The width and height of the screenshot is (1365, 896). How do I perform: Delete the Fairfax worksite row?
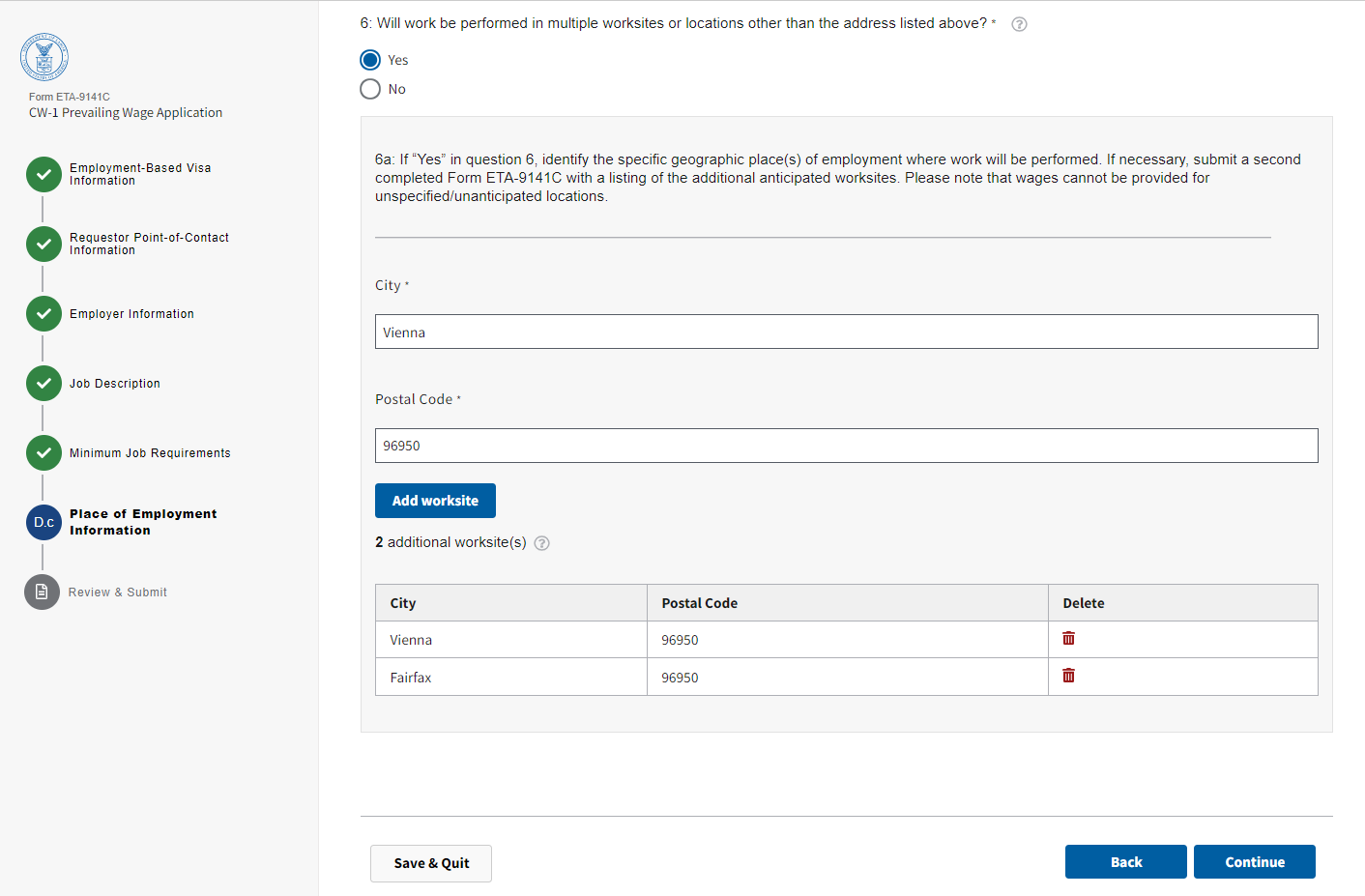[1068, 676]
